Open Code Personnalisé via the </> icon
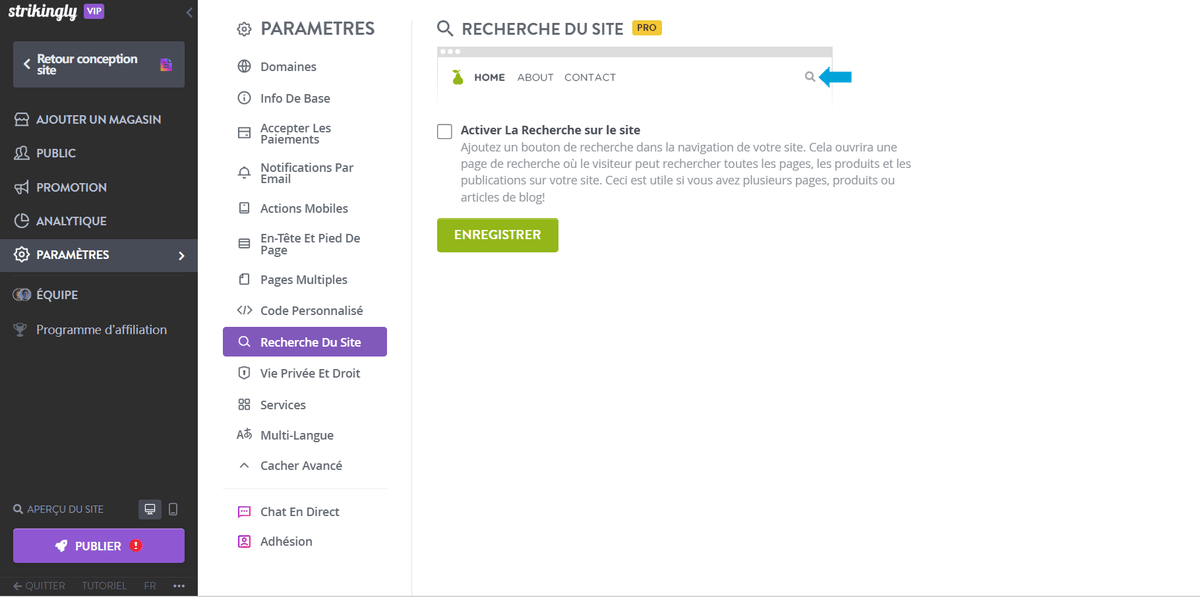Viewport: 1200px width, 597px height. [x=241, y=310]
